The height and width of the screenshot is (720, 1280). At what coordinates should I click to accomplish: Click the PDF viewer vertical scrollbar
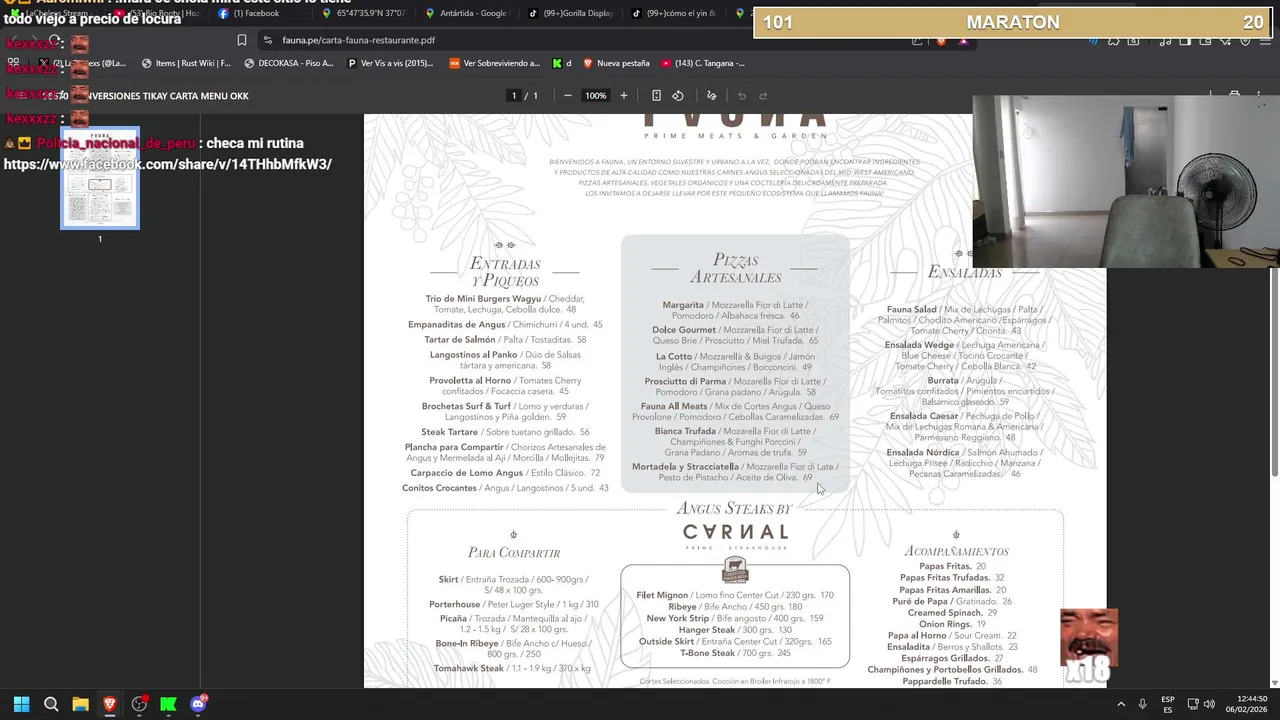coord(1274,372)
